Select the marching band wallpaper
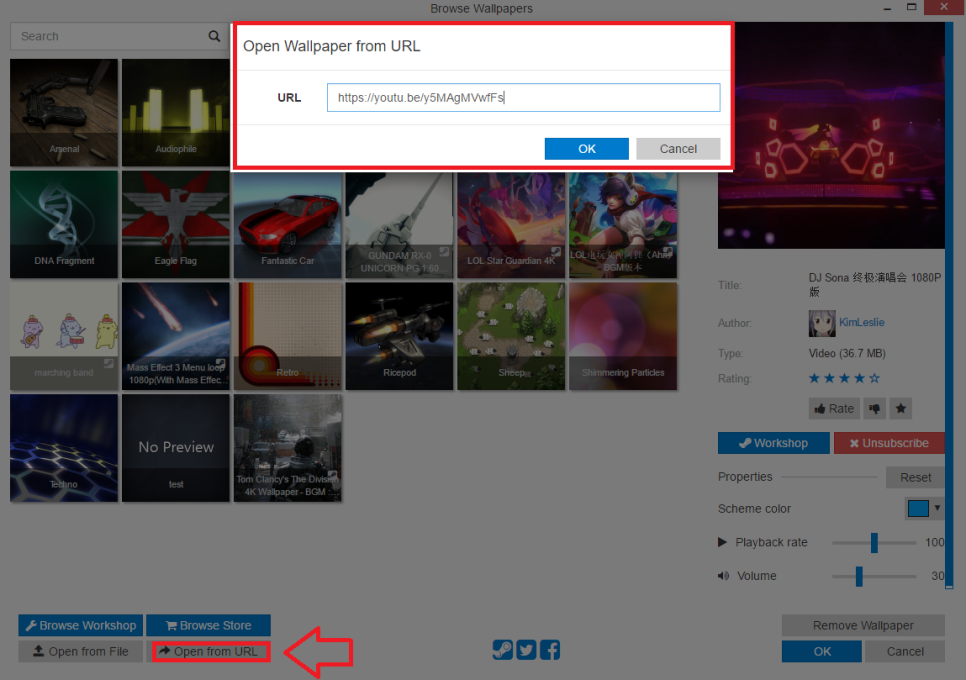The height and width of the screenshot is (680, 966). coord(64,336)
